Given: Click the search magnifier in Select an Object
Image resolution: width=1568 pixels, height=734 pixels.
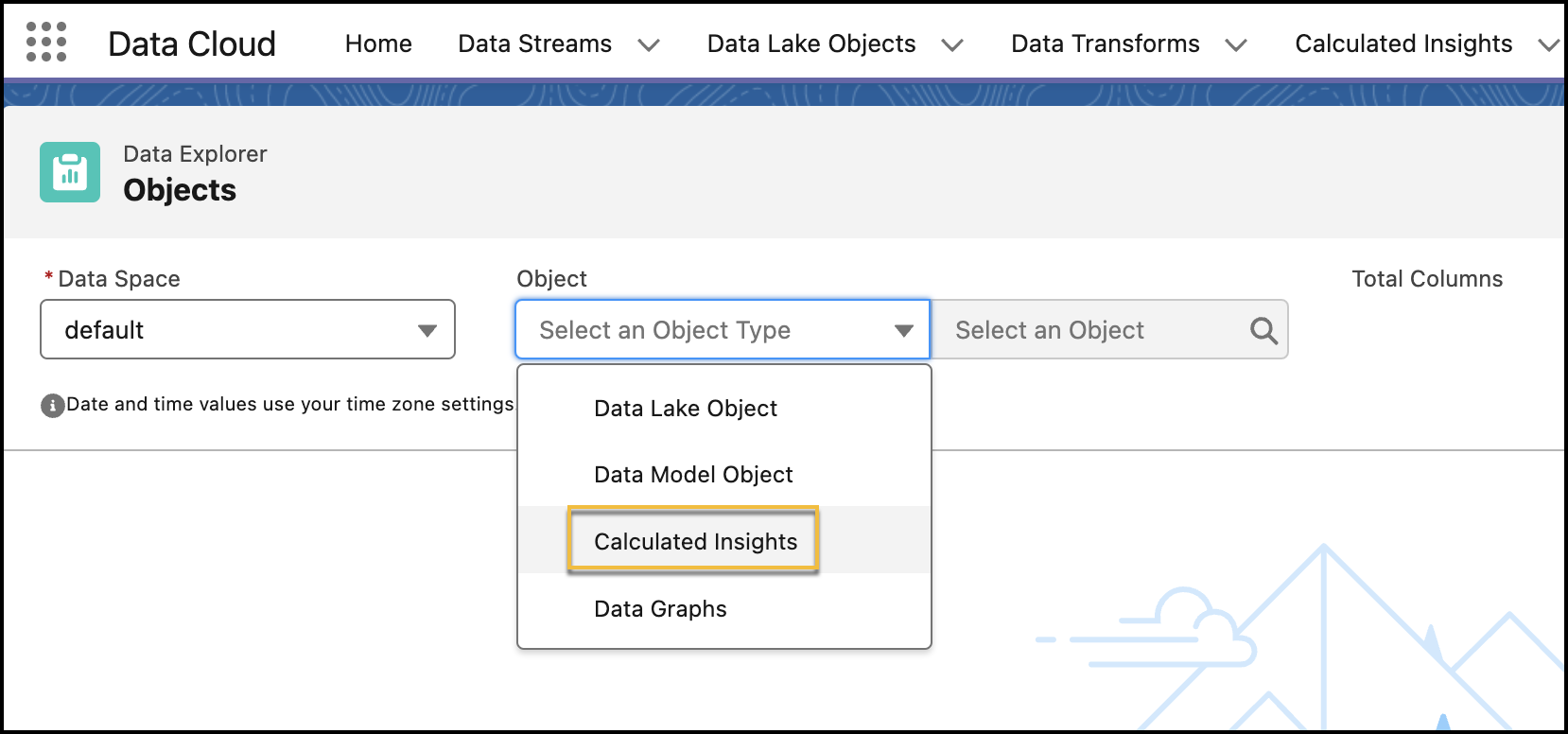Looking at the screenshot, I should tap(1263, 330).
